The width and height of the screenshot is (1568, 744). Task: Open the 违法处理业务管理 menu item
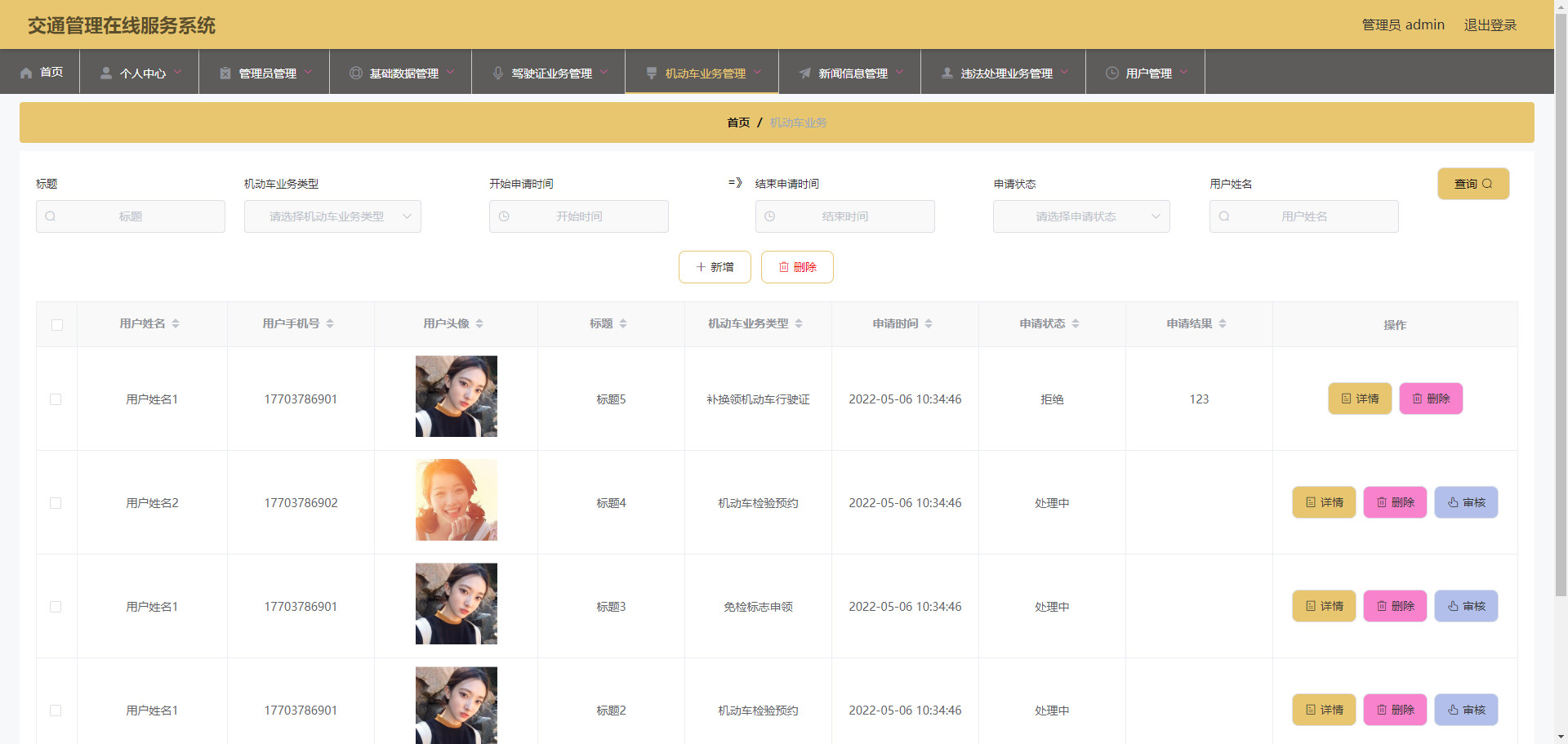point(1004,72)
